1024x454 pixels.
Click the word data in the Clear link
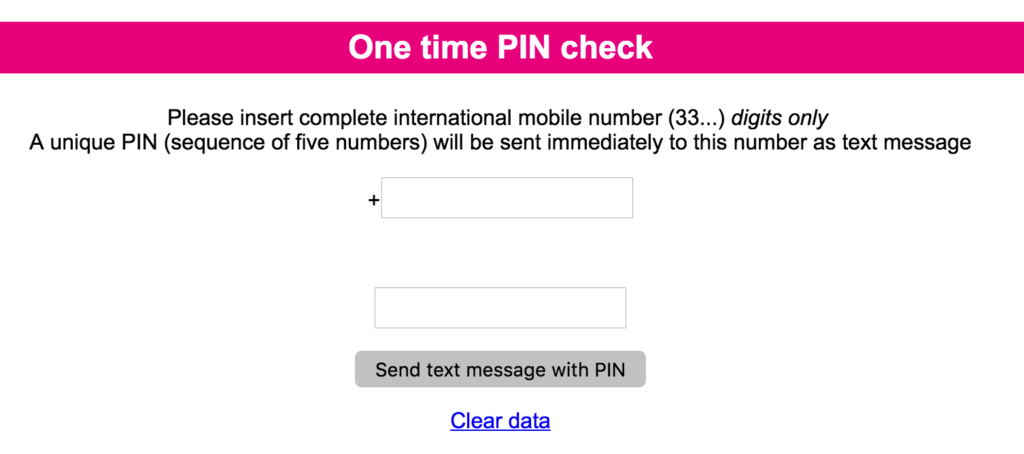(x=527, y=421)
